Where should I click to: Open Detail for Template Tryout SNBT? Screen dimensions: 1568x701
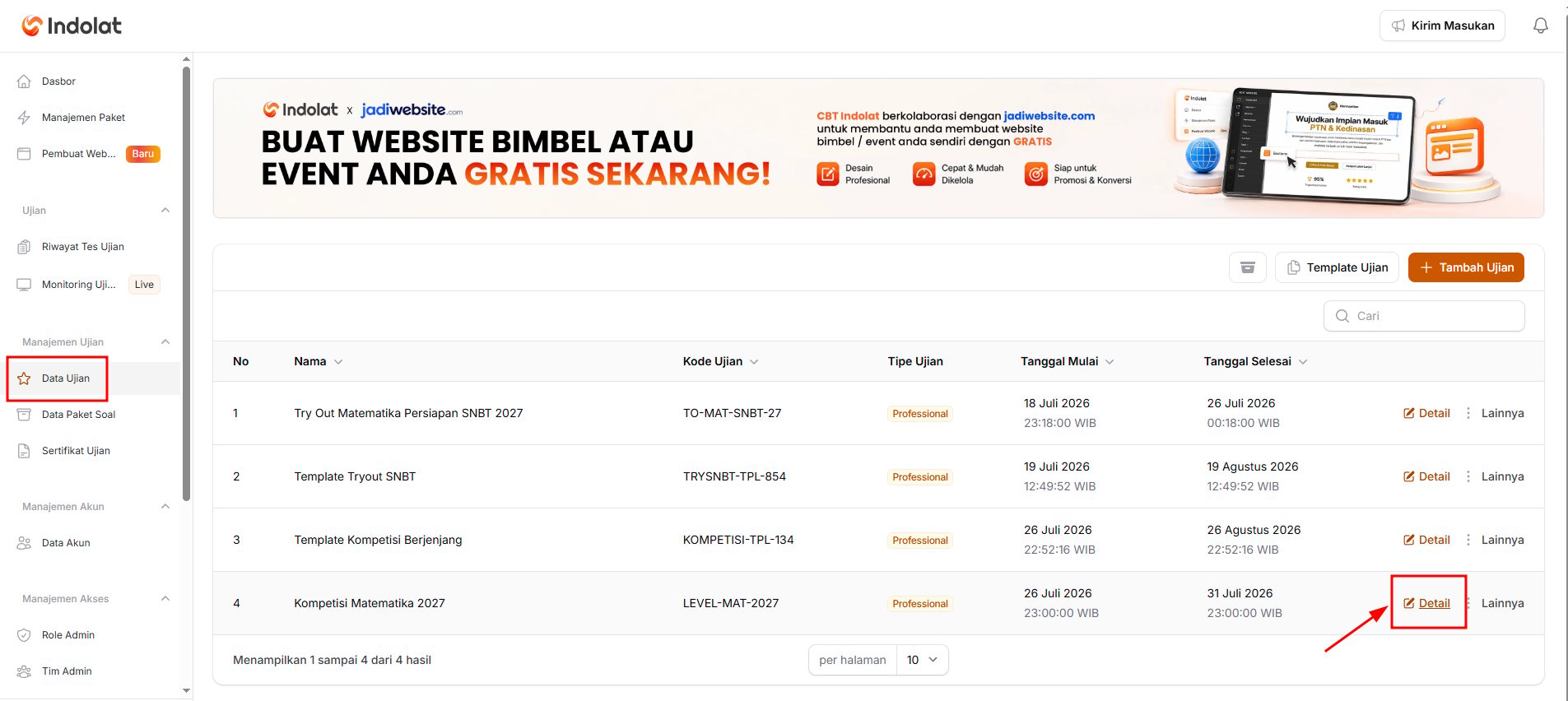[1426, 476]
